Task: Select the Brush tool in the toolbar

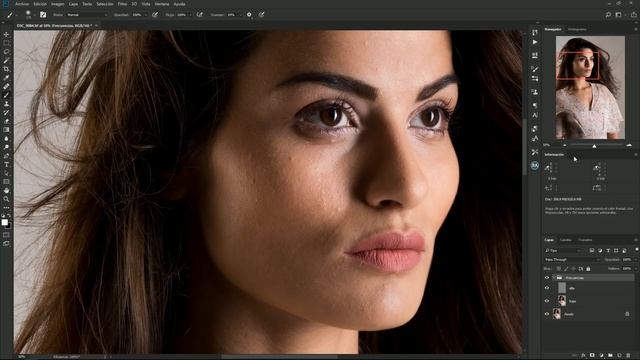Action: pos(6,95)
